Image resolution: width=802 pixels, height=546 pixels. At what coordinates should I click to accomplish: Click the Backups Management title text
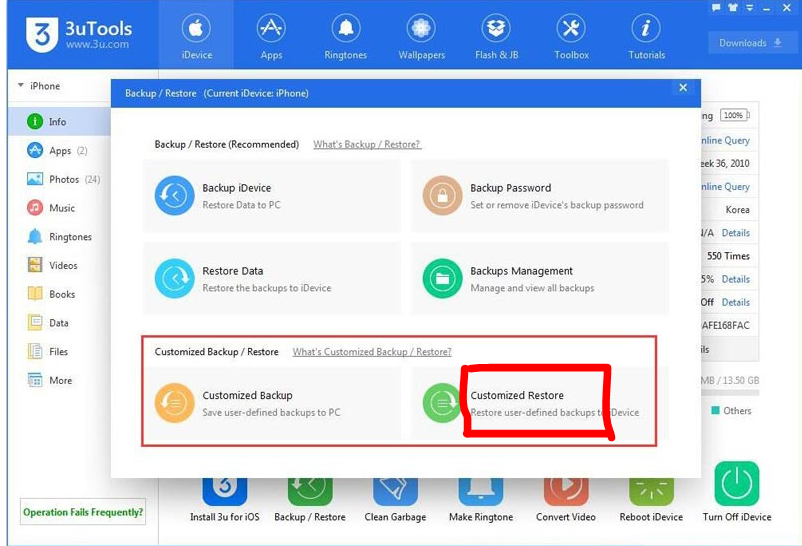pyautogui.click(x=521, y=271)
